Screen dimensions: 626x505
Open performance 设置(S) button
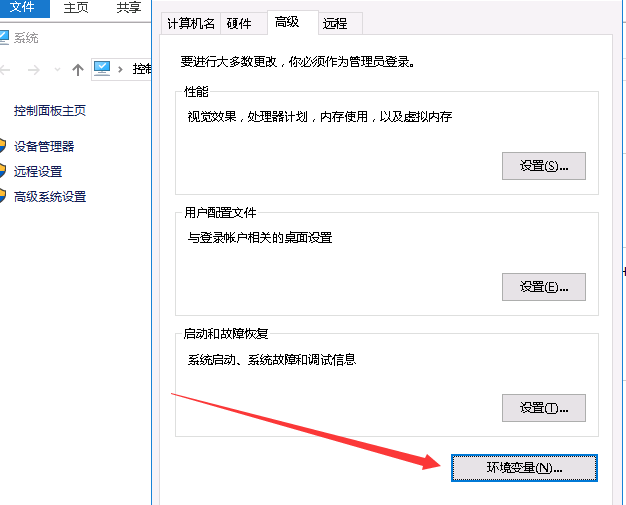pyautogui.click(x=543, y=166)
